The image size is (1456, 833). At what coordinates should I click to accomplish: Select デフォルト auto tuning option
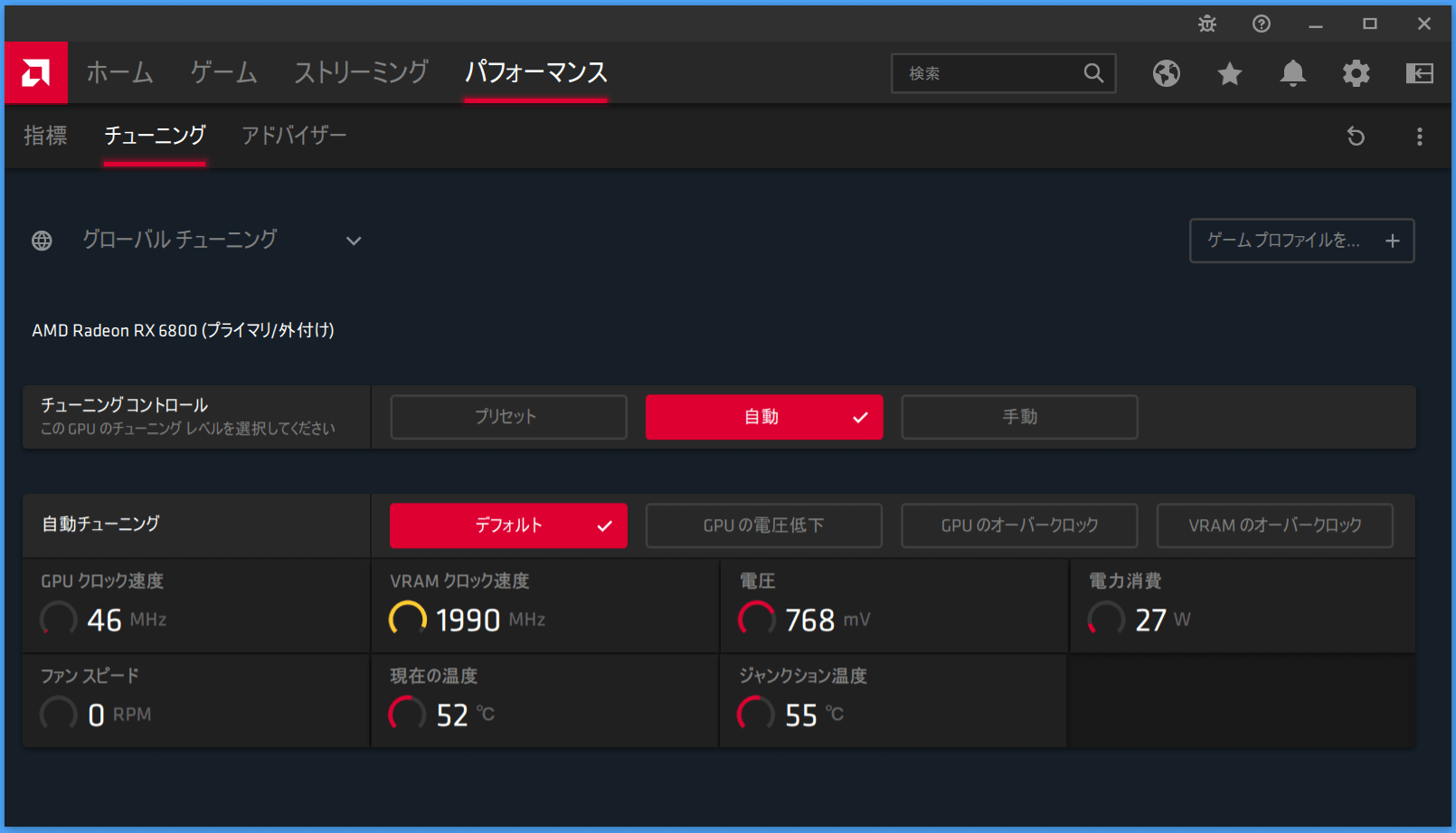[x=508, y=525]
